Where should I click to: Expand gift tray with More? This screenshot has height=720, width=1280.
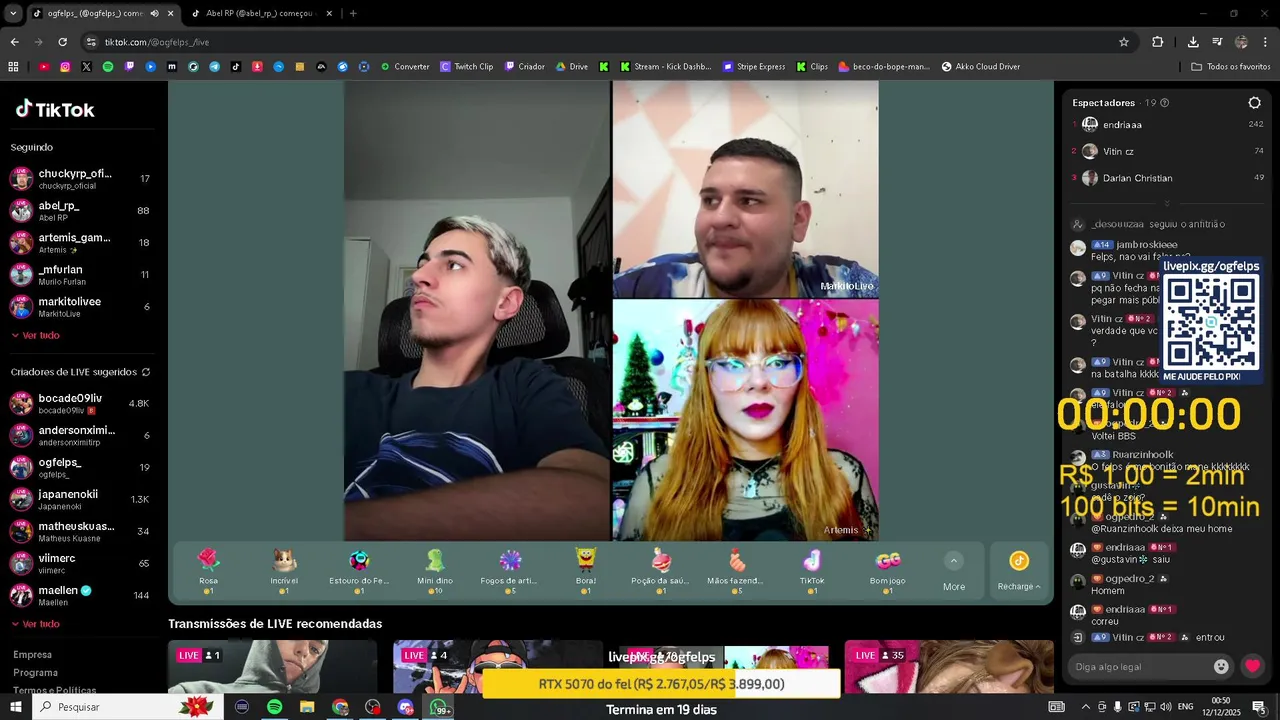point(954,573)
